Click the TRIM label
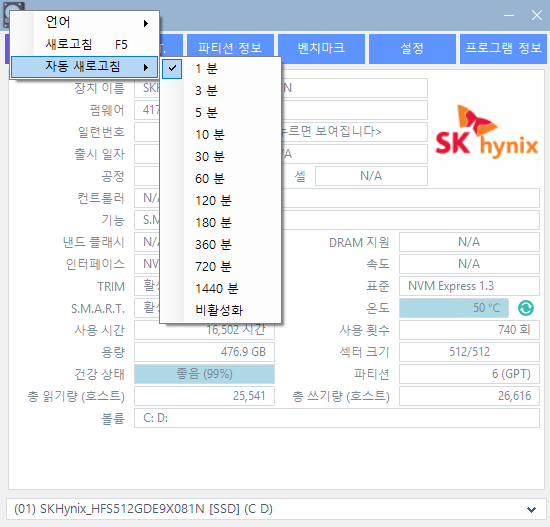This screenshot has width=550, height=527. click(x=111, y=287)
